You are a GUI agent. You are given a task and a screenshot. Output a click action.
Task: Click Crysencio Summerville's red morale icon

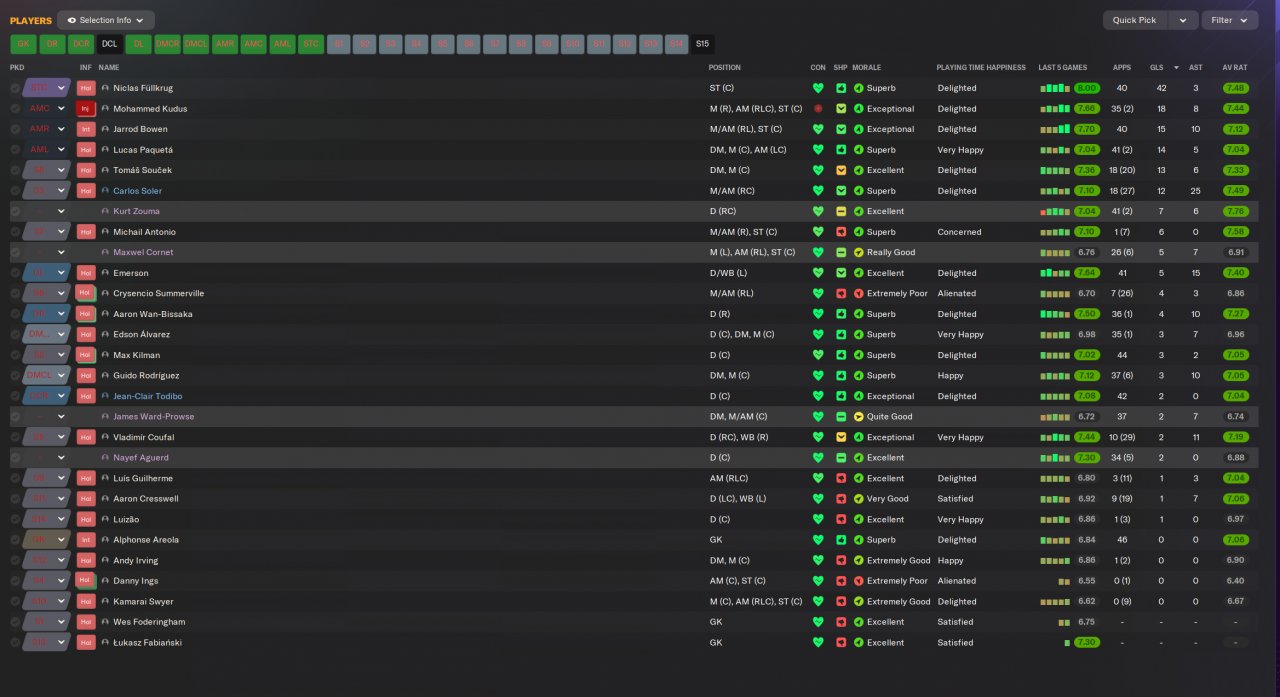tap(858, 293)
